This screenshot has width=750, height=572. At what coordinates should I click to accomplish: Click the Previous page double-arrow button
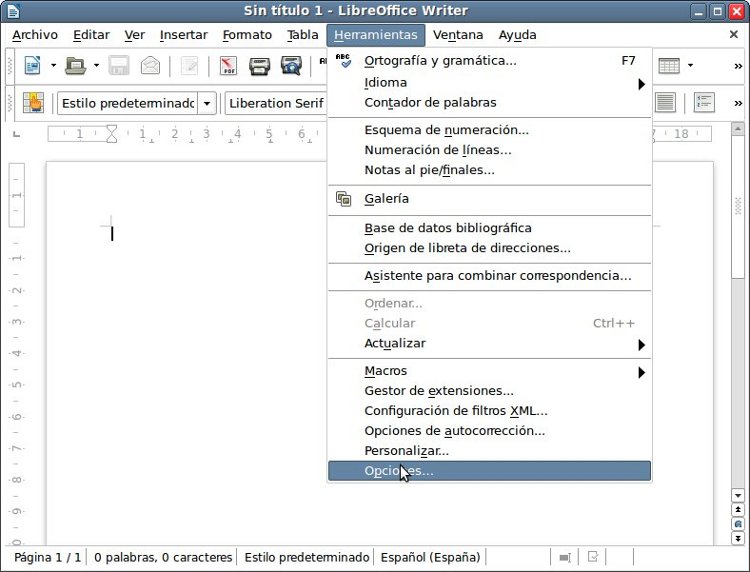click(x=738, y=510)
